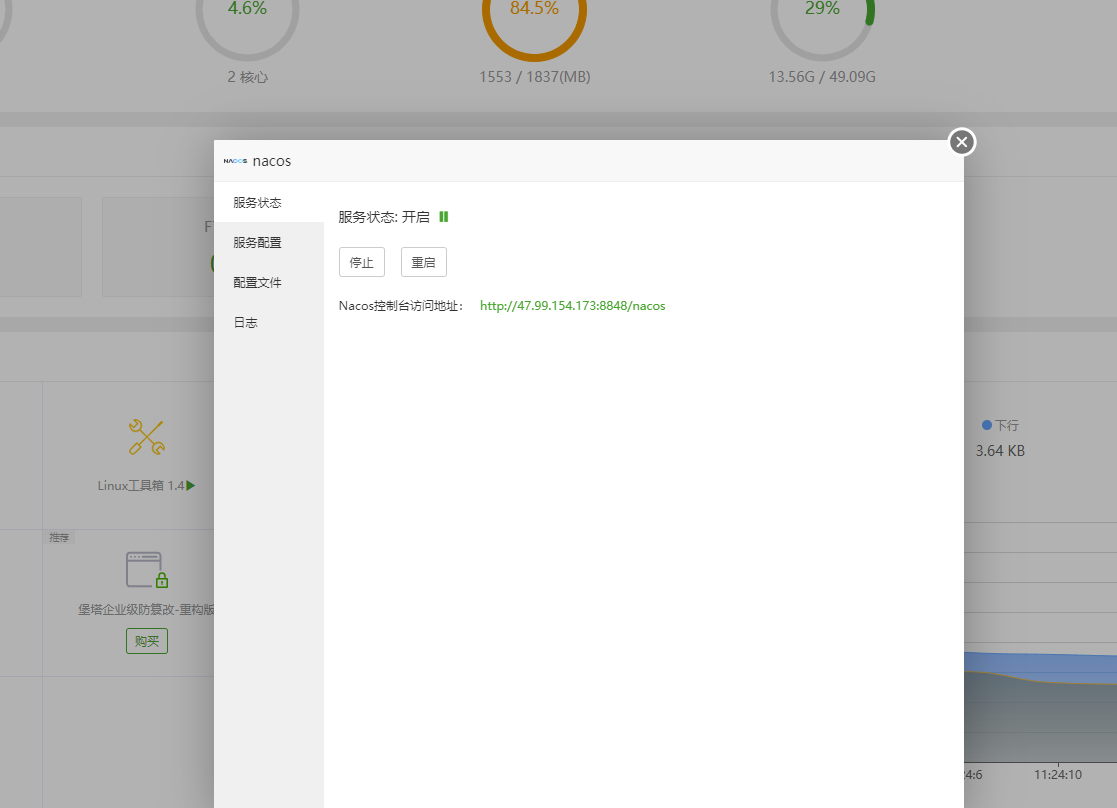1117x808 pixels.
Task: Click the Nacos控制台访问地址 label
Action: pos(401,306)
